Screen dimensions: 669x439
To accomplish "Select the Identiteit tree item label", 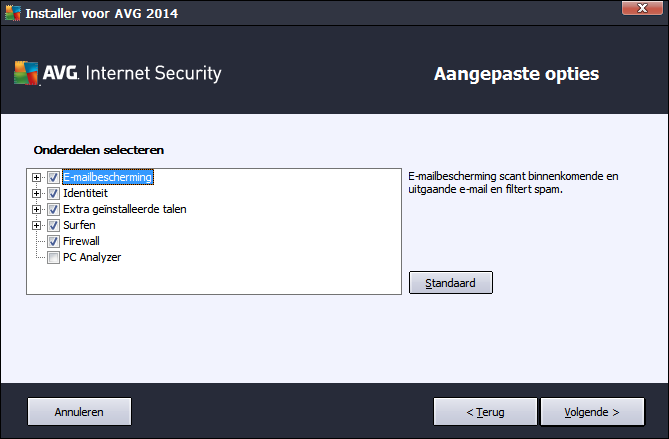I will tap(85, 193).
